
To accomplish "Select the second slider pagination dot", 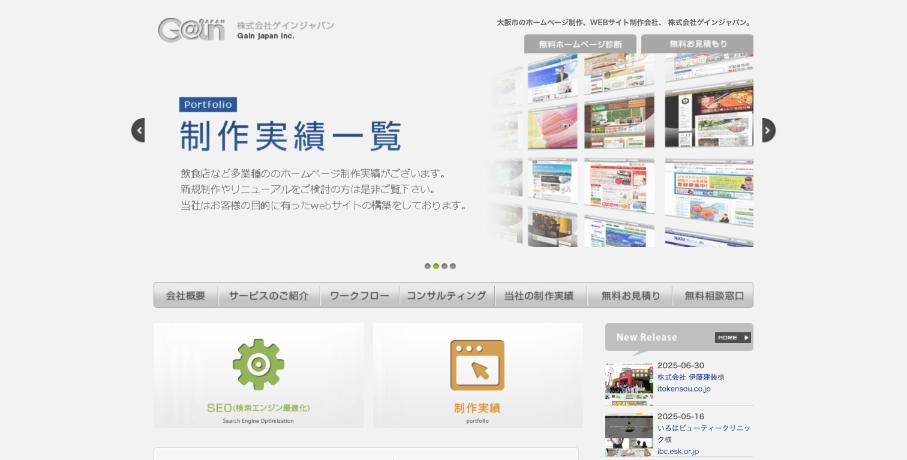I will pyautogui.click(x=436, y=266).
